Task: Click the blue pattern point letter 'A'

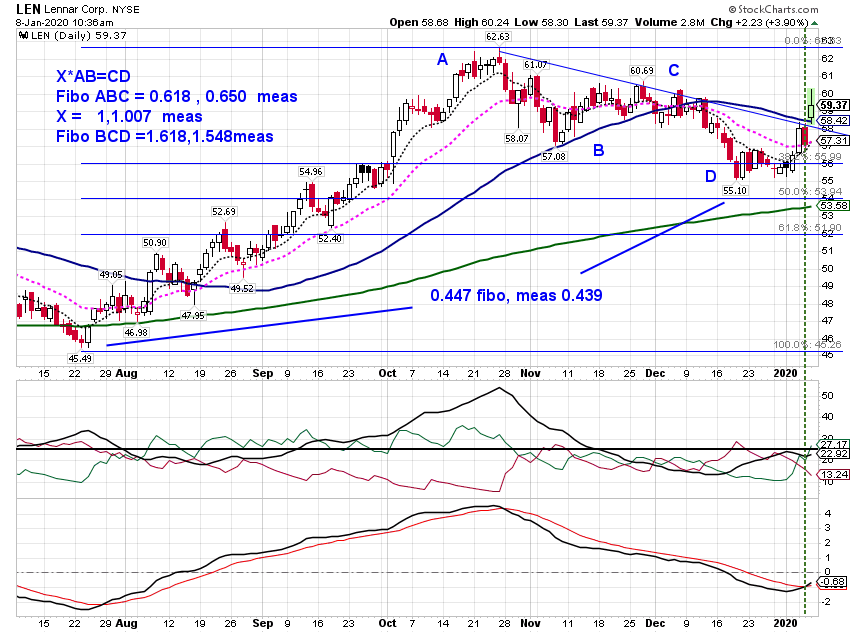Action: 442,60
